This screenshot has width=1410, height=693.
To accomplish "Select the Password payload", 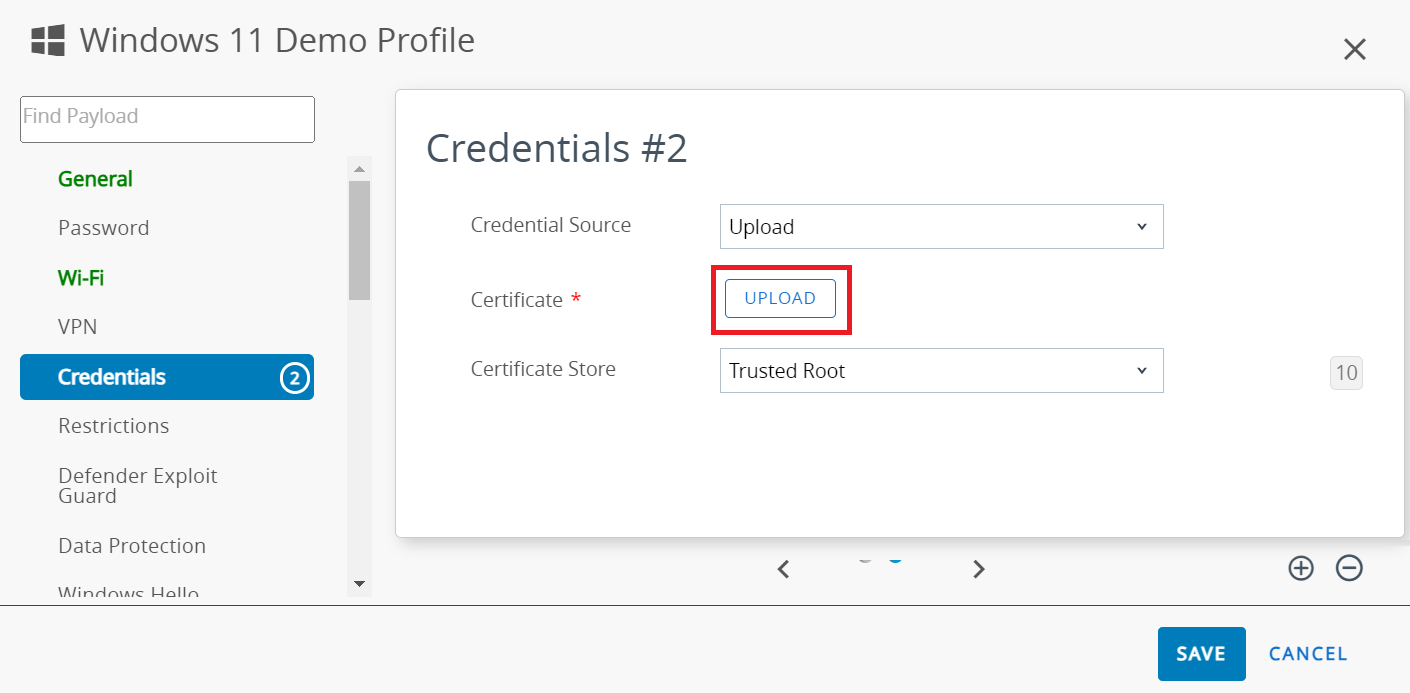I will pyautogui.click(x=103, y=228).
